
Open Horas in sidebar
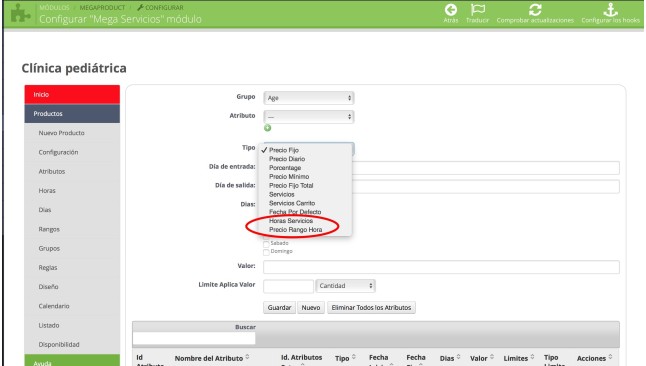pos(72,190)
